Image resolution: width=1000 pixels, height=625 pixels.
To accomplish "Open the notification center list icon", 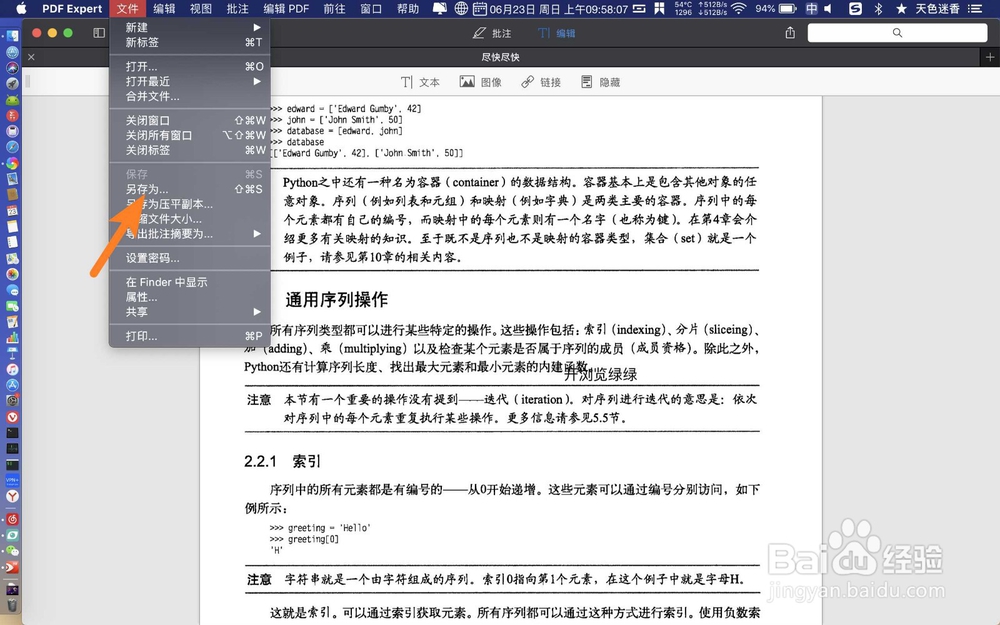I will pyautogui.click(x=974, y=8).
